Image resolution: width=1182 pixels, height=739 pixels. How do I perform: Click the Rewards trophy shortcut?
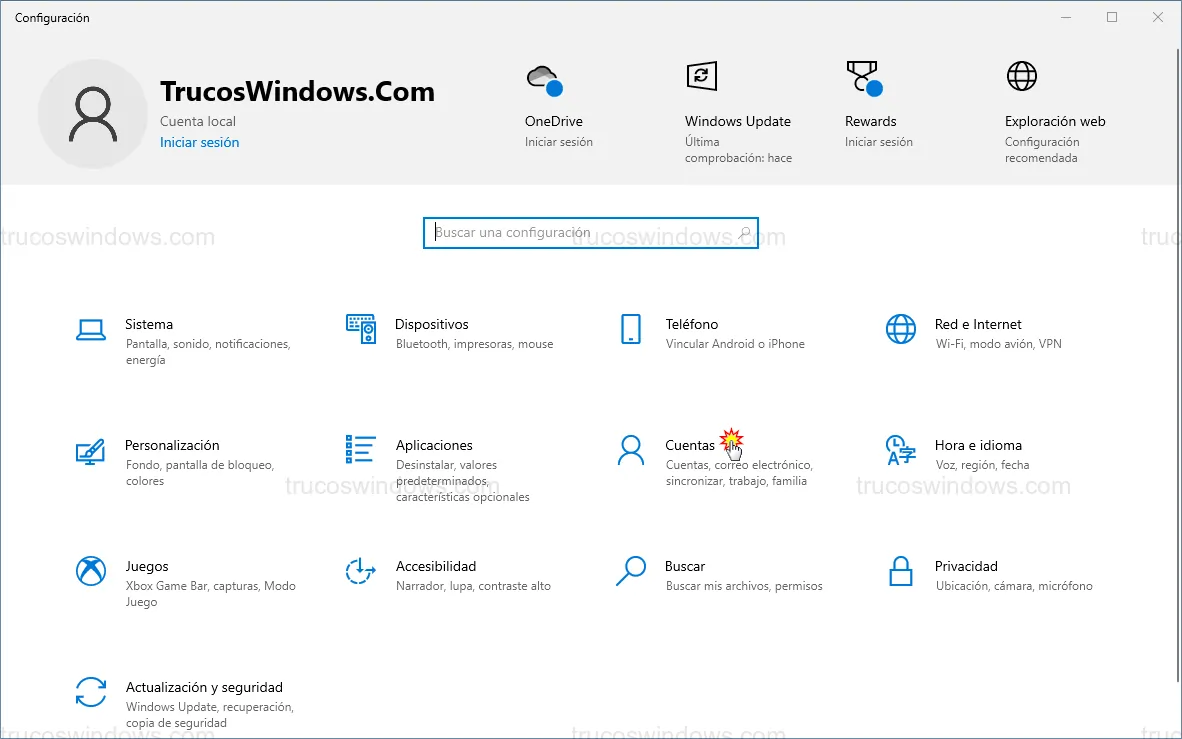click(862, 77)
